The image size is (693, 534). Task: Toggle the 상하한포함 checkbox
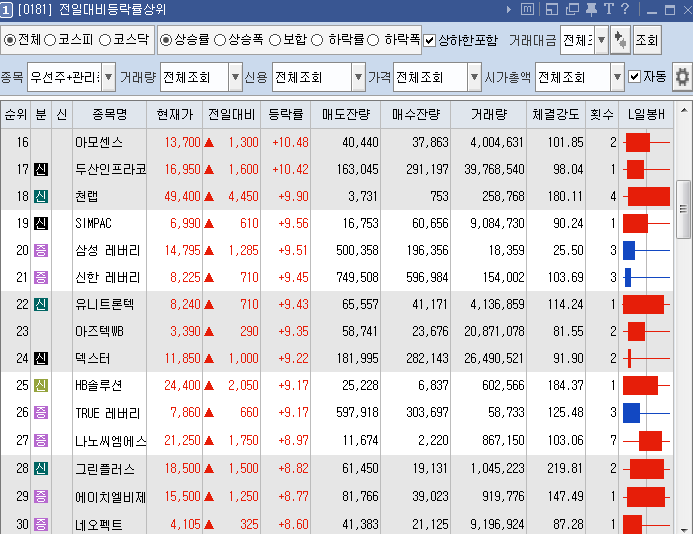[429, 41]
